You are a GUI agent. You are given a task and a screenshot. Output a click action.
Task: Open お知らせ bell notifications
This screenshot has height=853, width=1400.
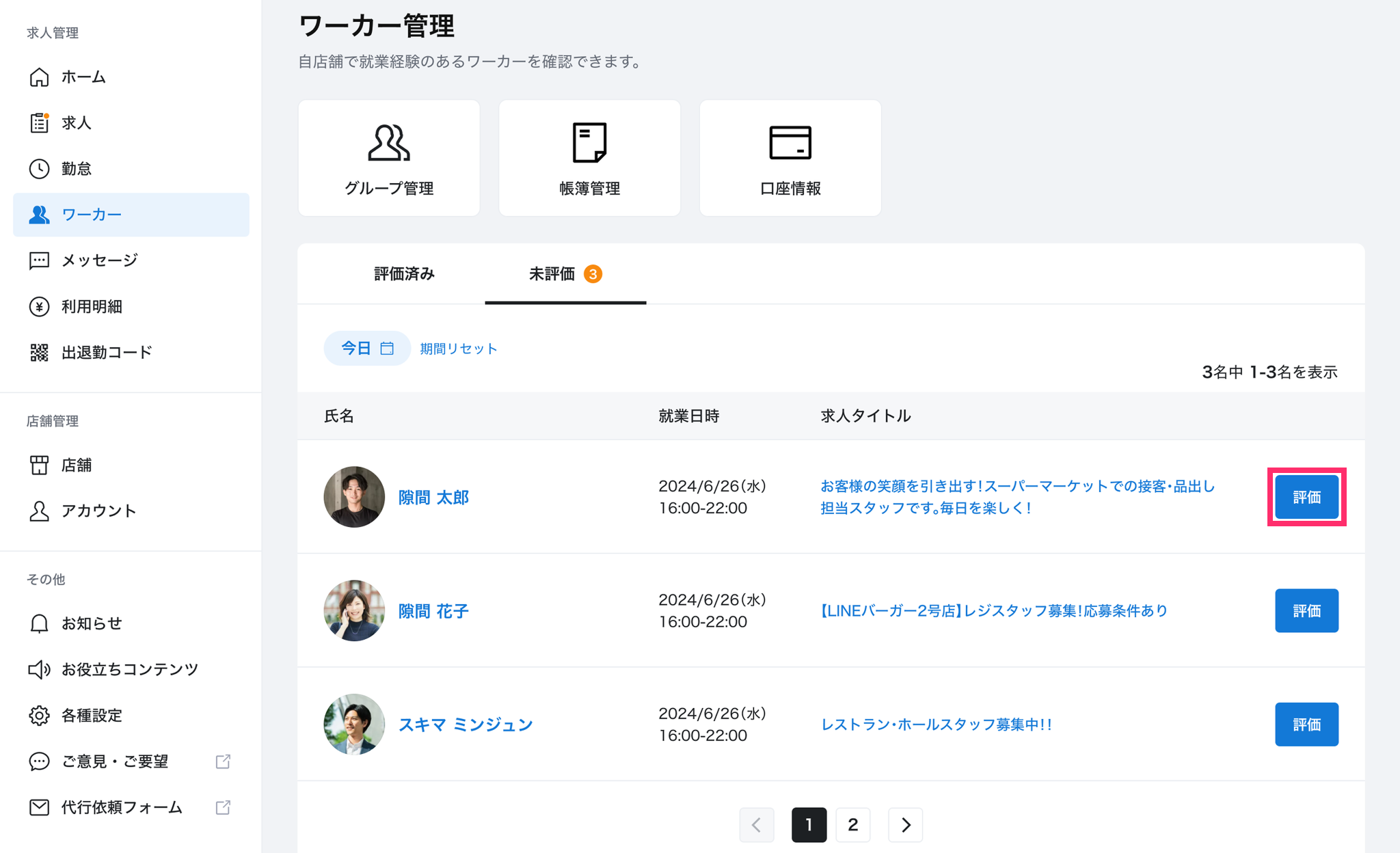(x=40, y=623)
